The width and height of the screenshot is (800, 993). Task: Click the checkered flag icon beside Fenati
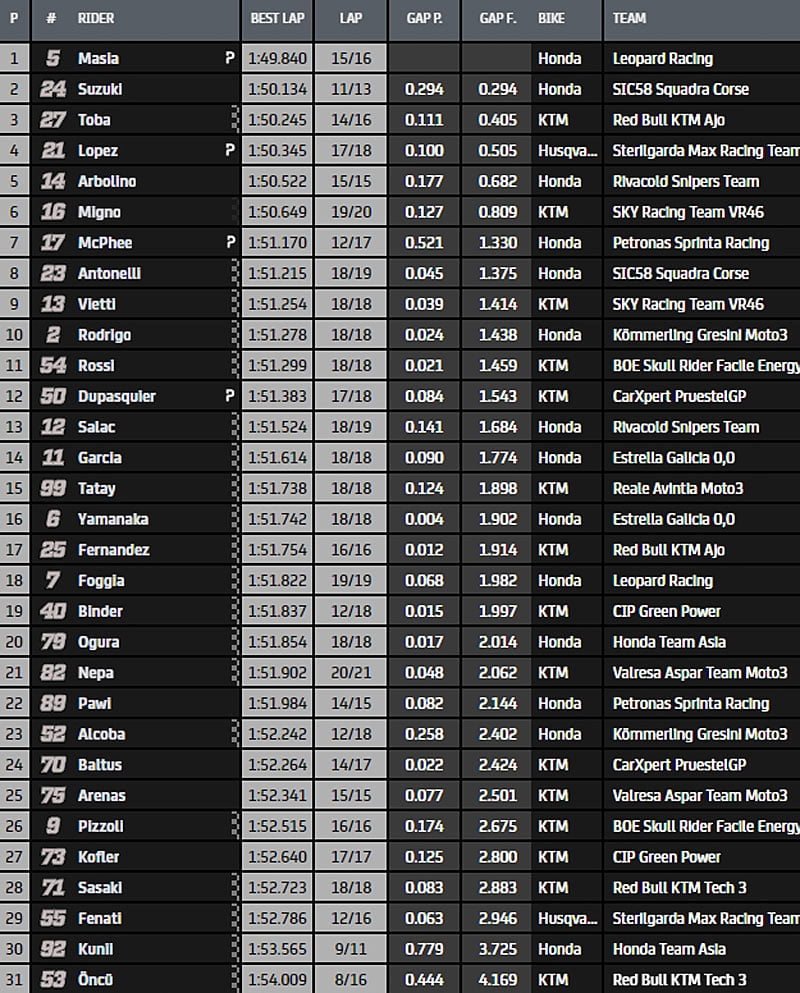tap(235, 918)
